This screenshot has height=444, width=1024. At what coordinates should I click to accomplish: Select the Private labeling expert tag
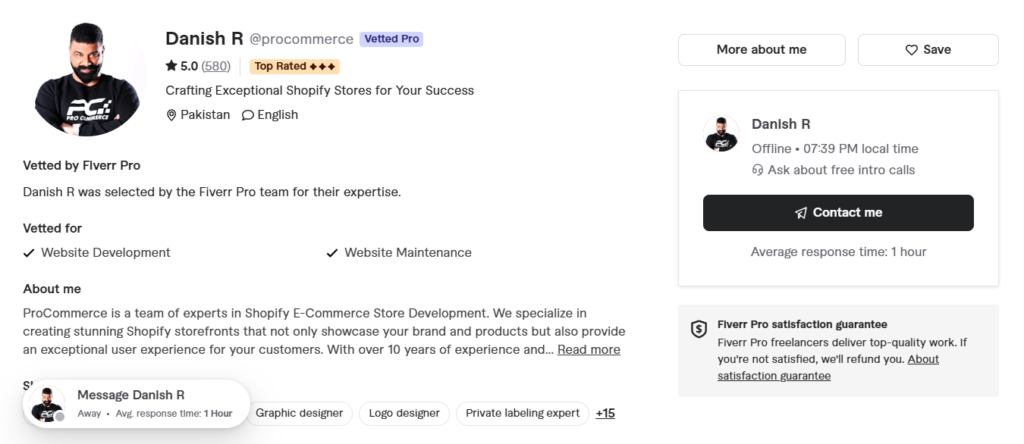[x=522, y=413]
